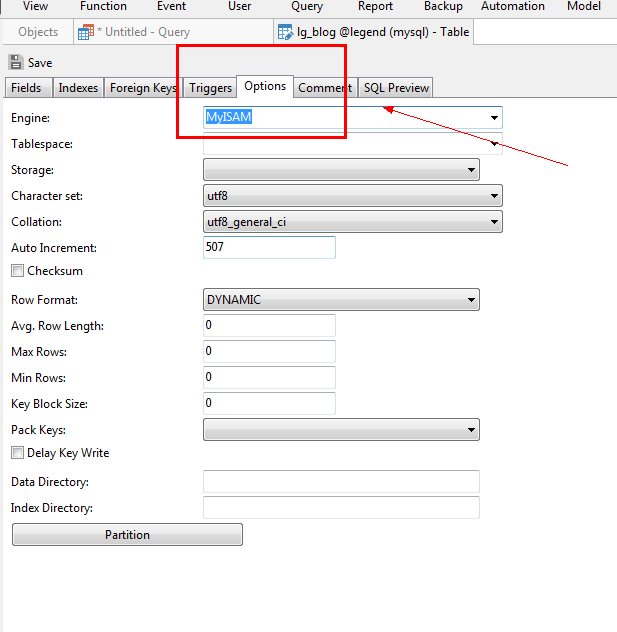The width and height of the screenshot is (617, 632).
Task: Click the Data Directory text field
Action: (x=341, y=482)
